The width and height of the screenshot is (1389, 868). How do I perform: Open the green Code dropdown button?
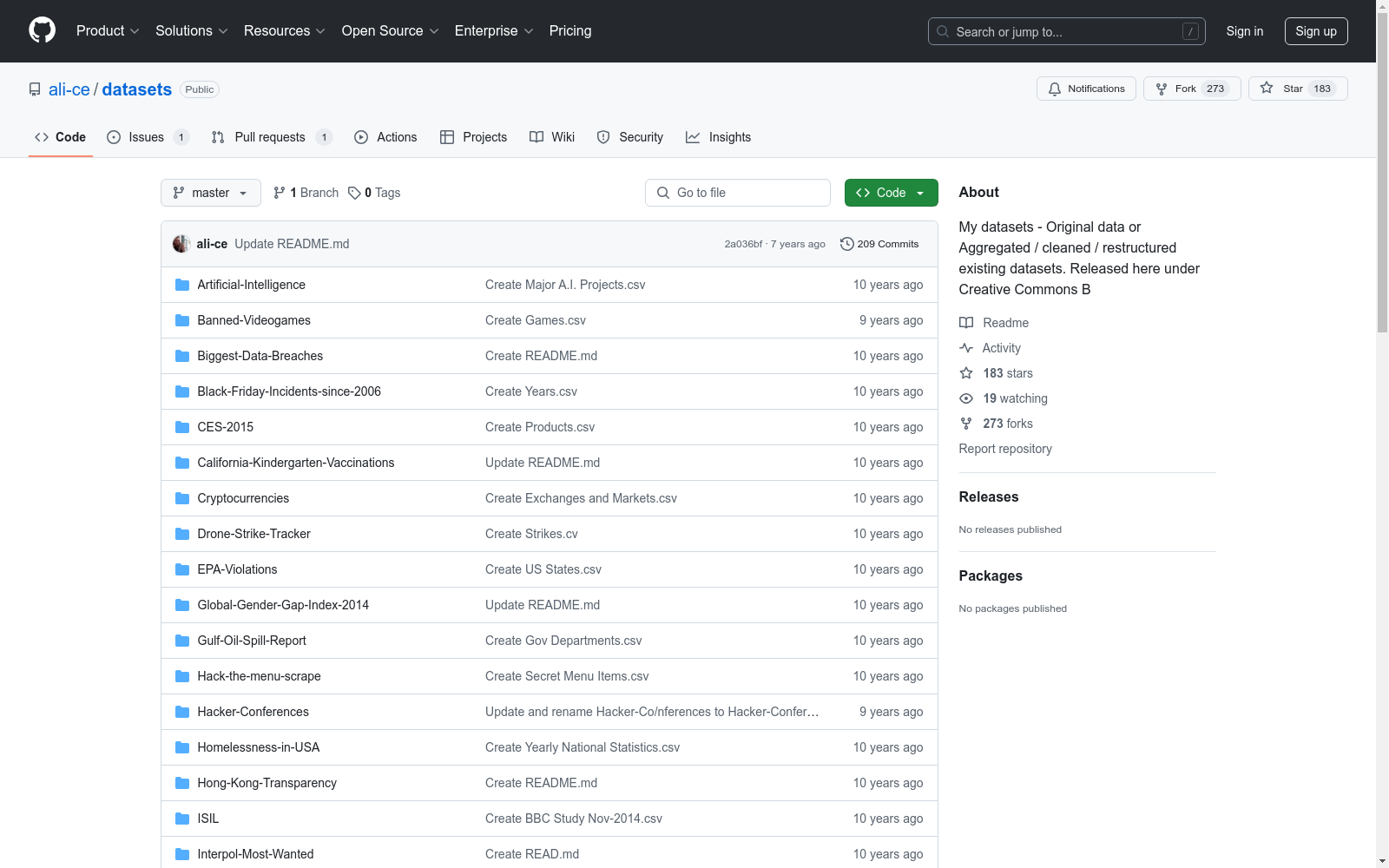coord(892,193)
